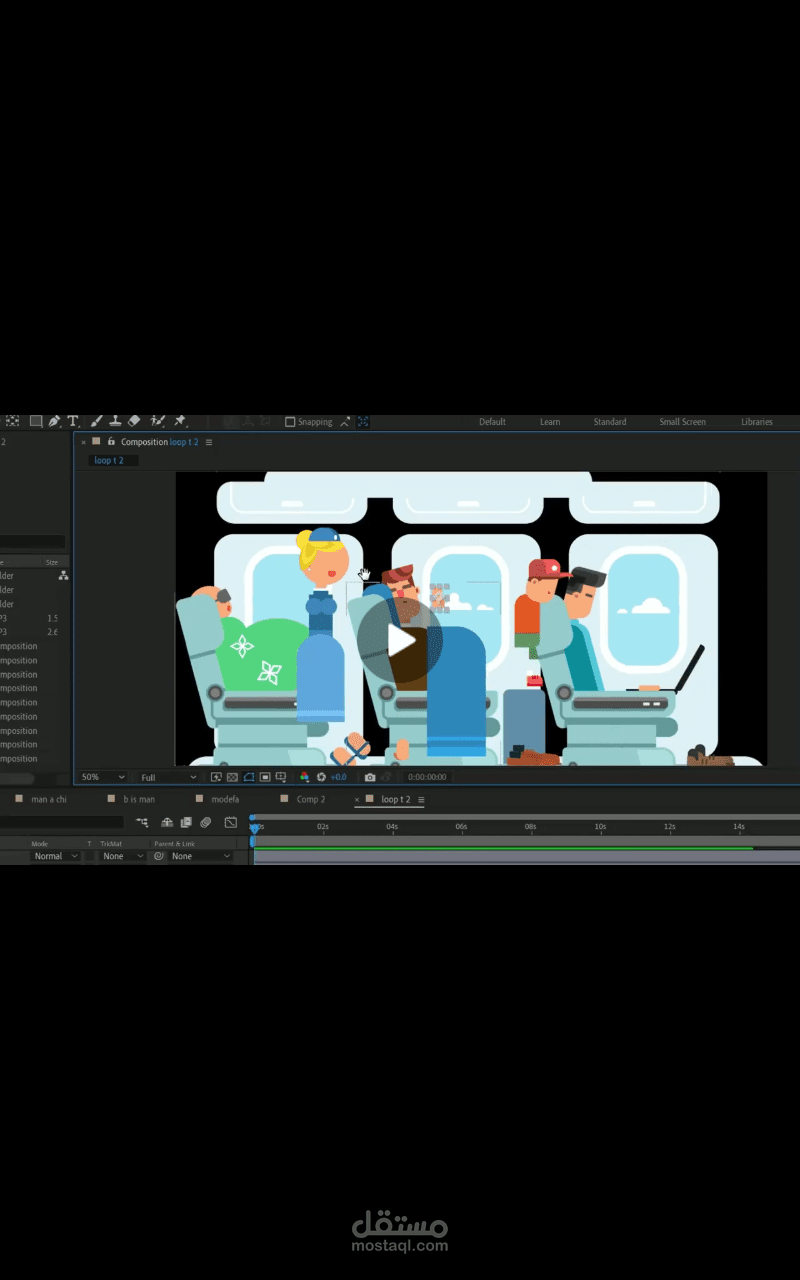800x1280 pixels.
Task: Click the loop t 2 breadcrumb tab
Action: pyautogui.click(x=109, y=460)
